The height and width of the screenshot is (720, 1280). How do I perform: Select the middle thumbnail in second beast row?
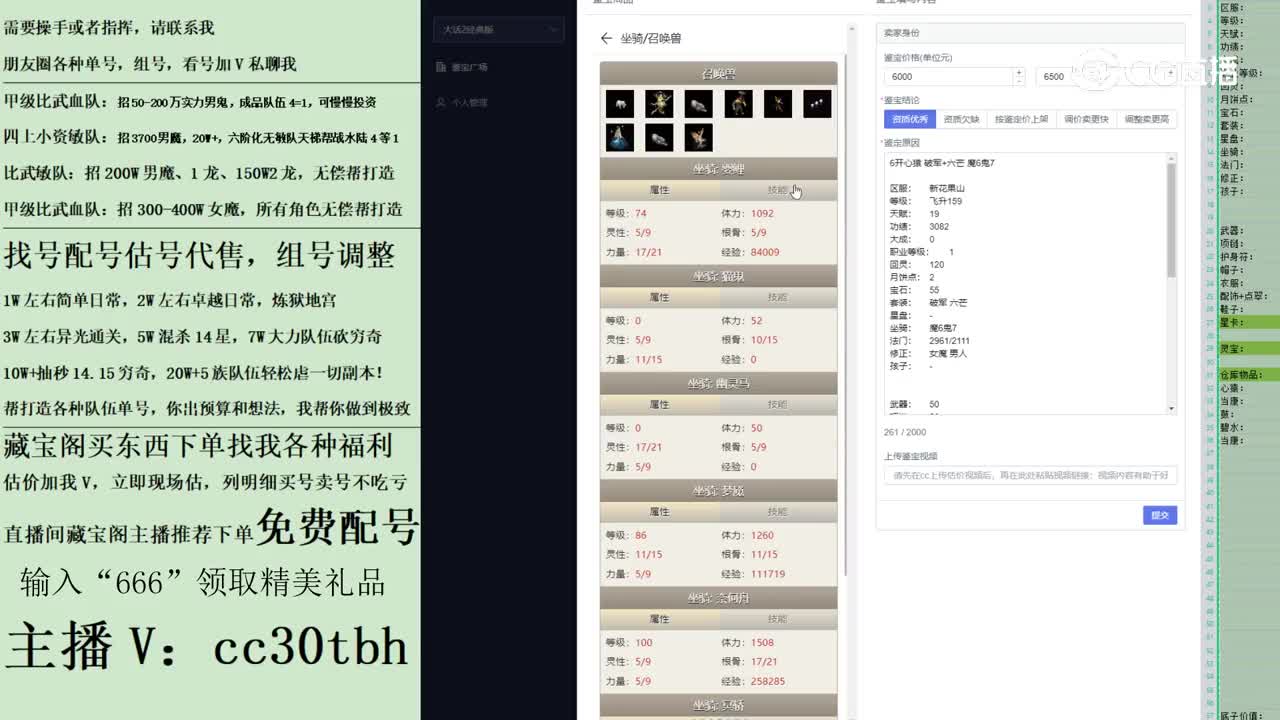click(659, 138)
